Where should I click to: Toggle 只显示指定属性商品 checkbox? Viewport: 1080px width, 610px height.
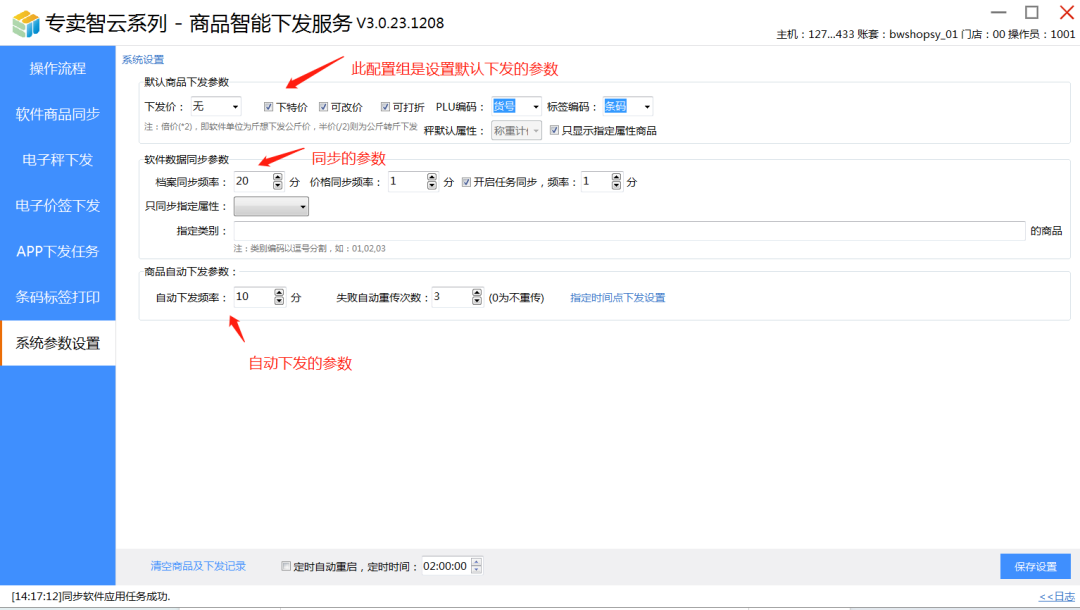click(554, 130)
